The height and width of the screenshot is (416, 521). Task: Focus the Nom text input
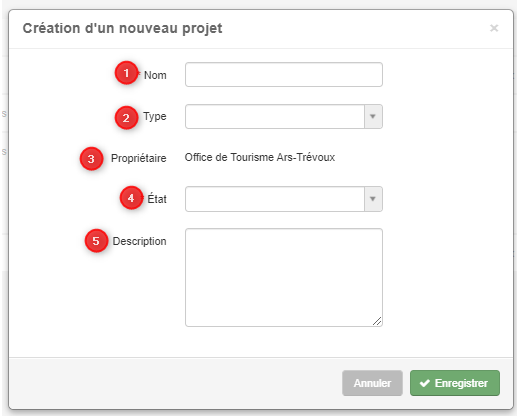point(284,75)
